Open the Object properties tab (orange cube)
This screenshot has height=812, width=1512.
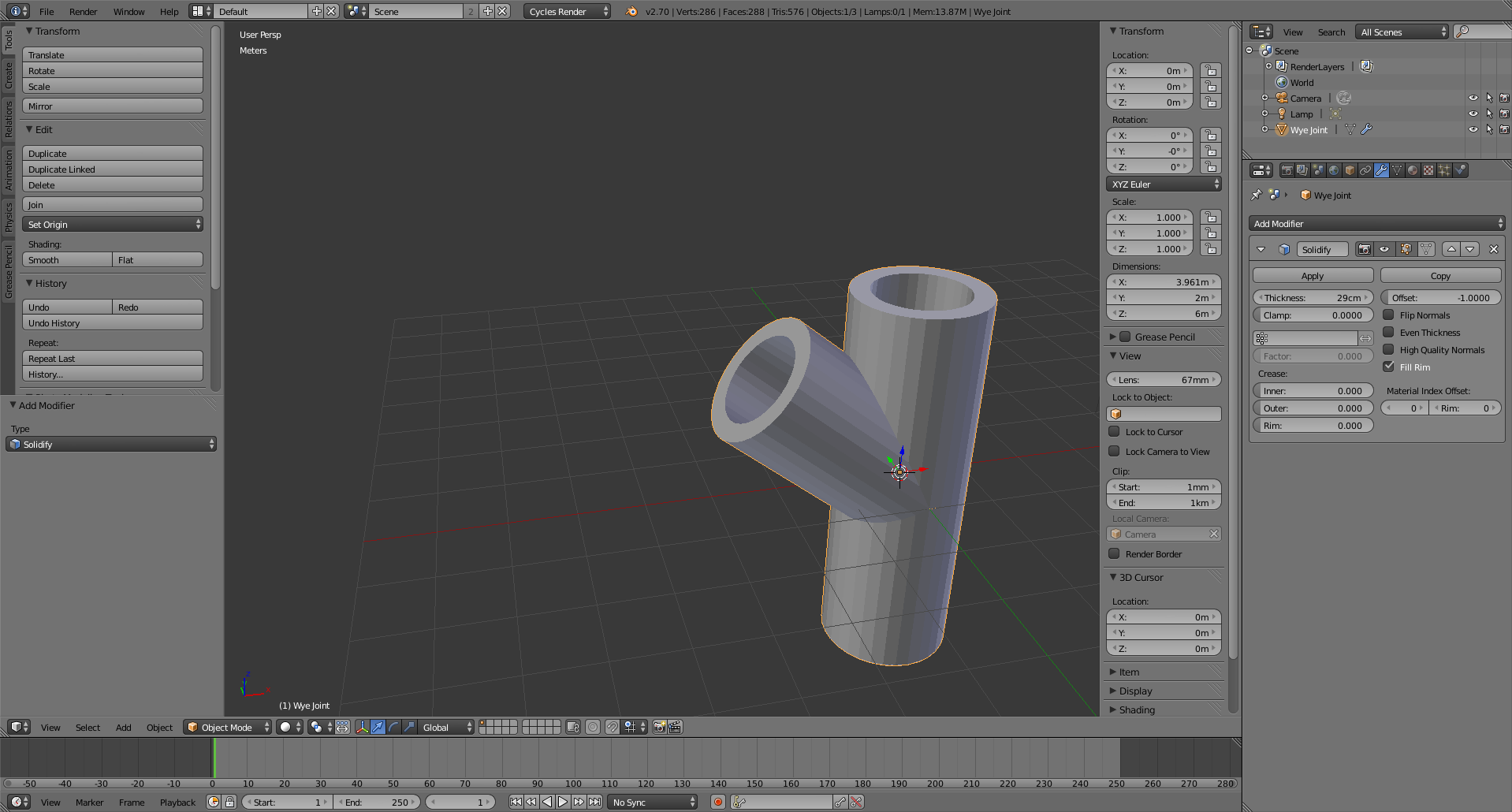pos(1350,170)
